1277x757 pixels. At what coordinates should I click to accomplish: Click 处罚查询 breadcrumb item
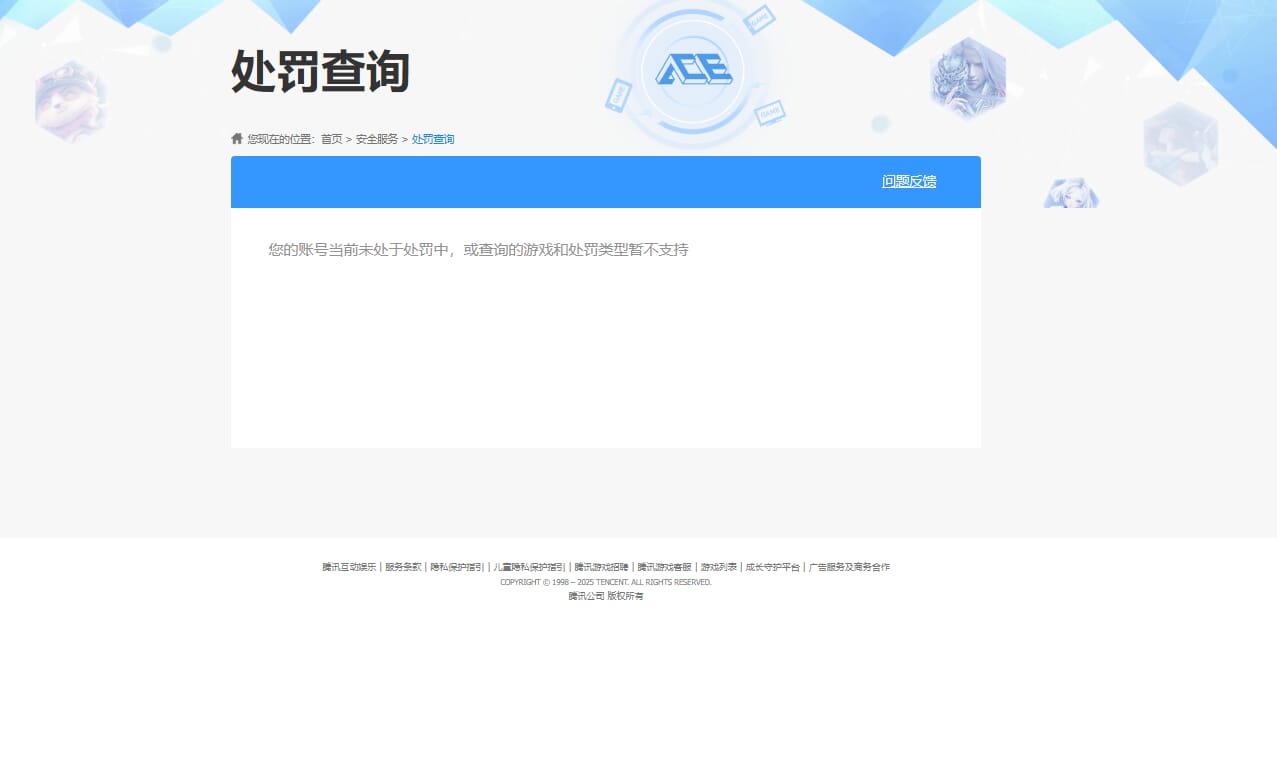click(x=433, y=139)
